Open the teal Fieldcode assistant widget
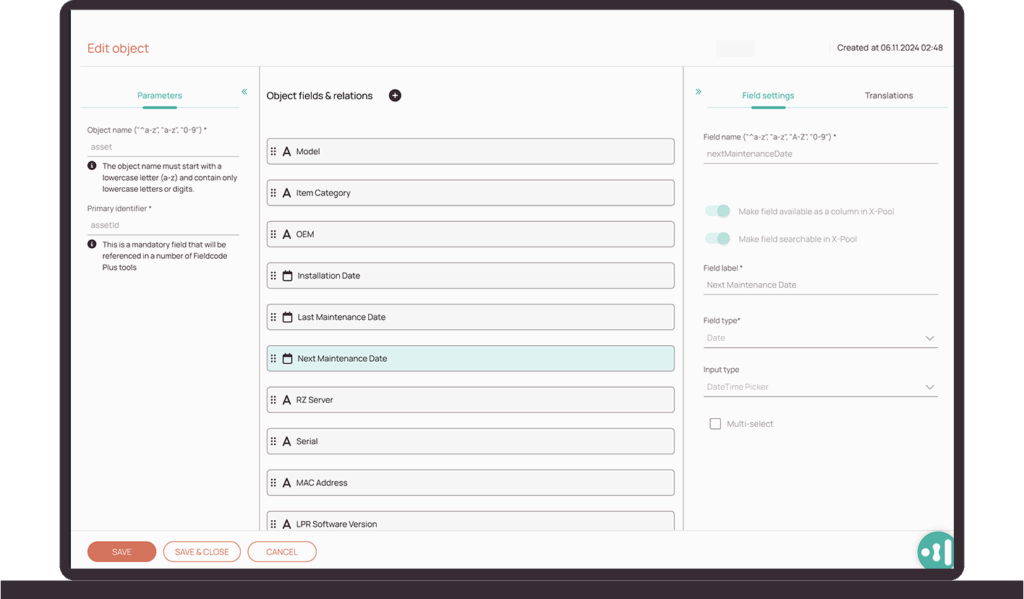This screenshot has width=1024, height=599. pyautogui.click(x=936, y=551)
